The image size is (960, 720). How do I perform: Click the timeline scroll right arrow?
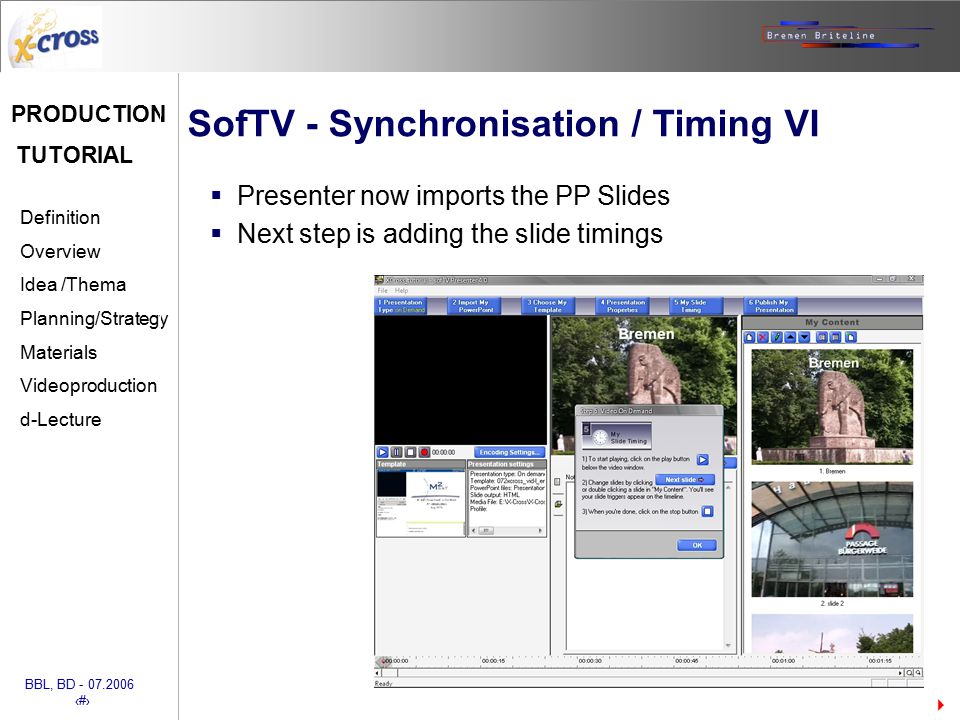tap(901, 673)
